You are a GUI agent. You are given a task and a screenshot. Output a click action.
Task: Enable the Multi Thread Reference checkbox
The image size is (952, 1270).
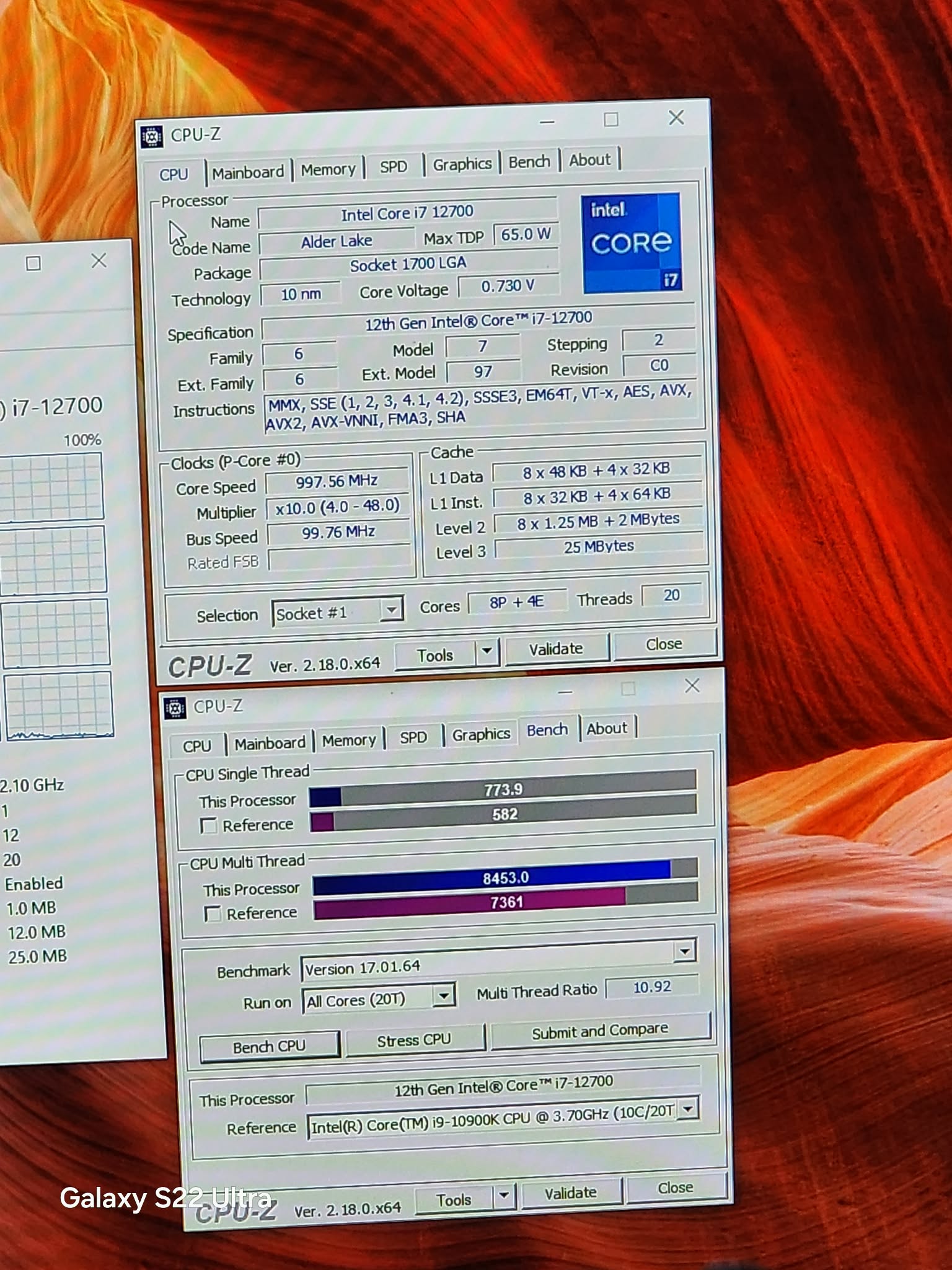coord(213,914)
